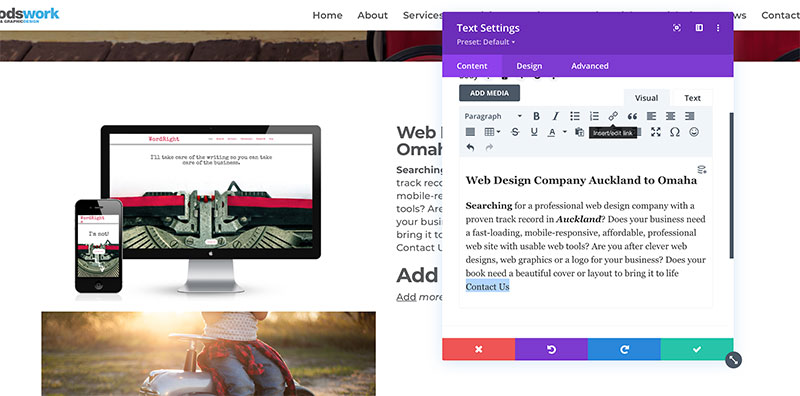
Task: Switch to the Visual editor tab
Action: pyautogui.click(x=646, y=98)
